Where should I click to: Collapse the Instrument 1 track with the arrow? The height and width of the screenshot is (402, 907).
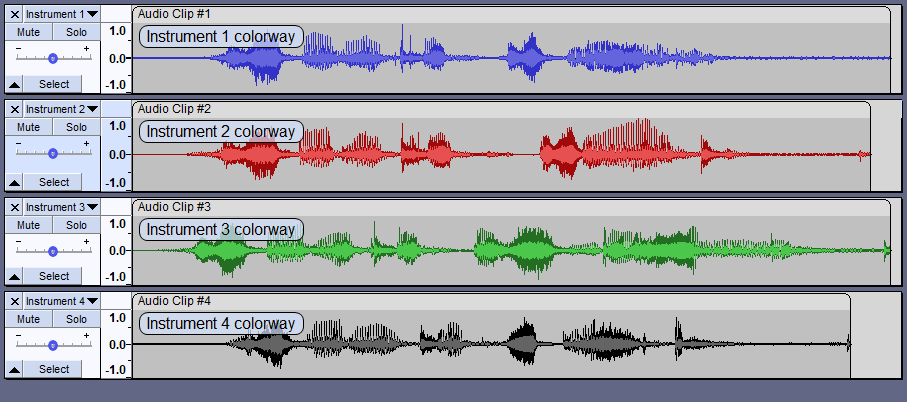click(14, 84)
